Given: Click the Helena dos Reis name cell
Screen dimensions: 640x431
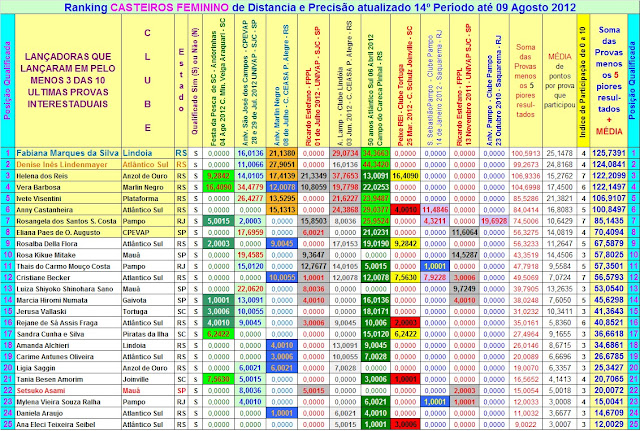Looking at the screenshot, I should (x=68, y=176).
